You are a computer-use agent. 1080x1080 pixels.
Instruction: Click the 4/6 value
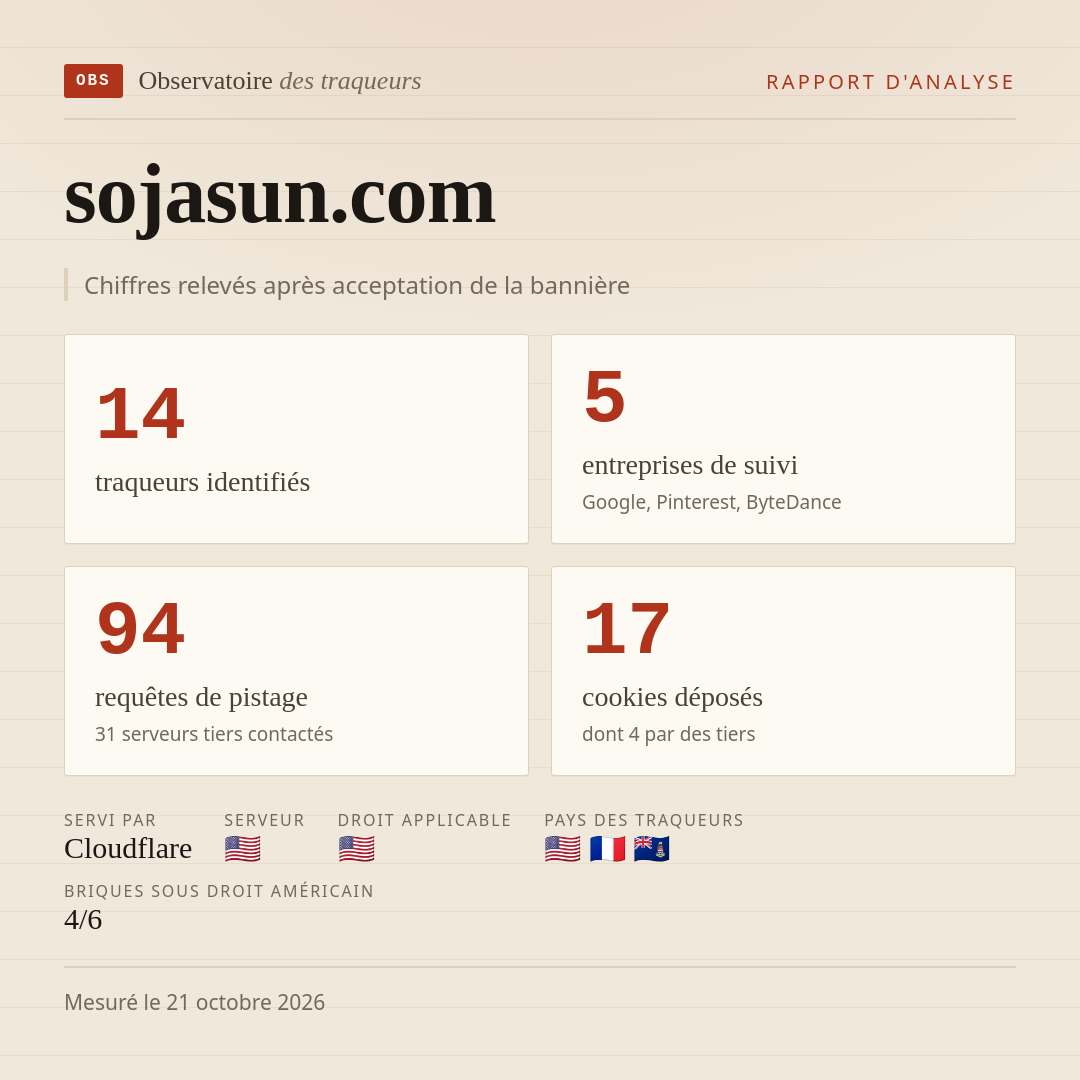click(83, 920)
